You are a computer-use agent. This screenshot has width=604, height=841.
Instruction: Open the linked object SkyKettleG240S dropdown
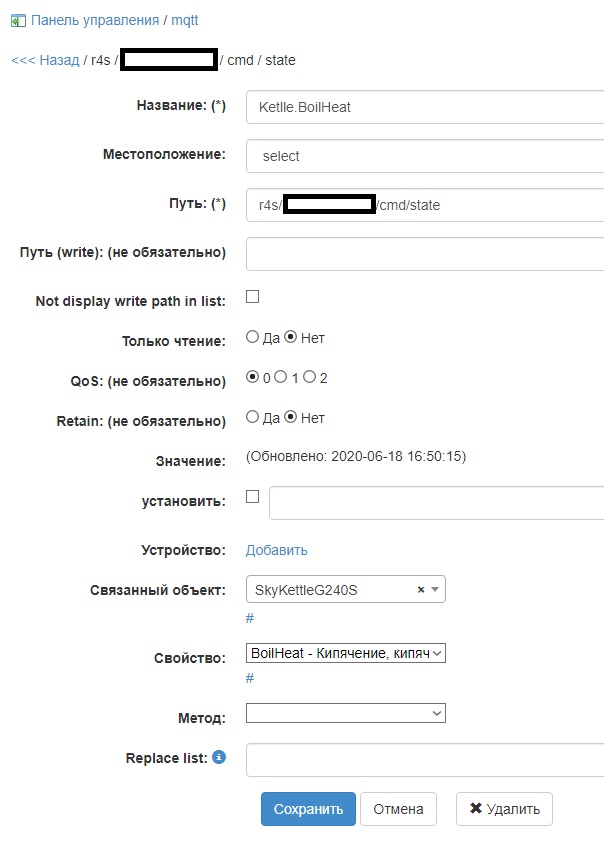click(435, 590)
